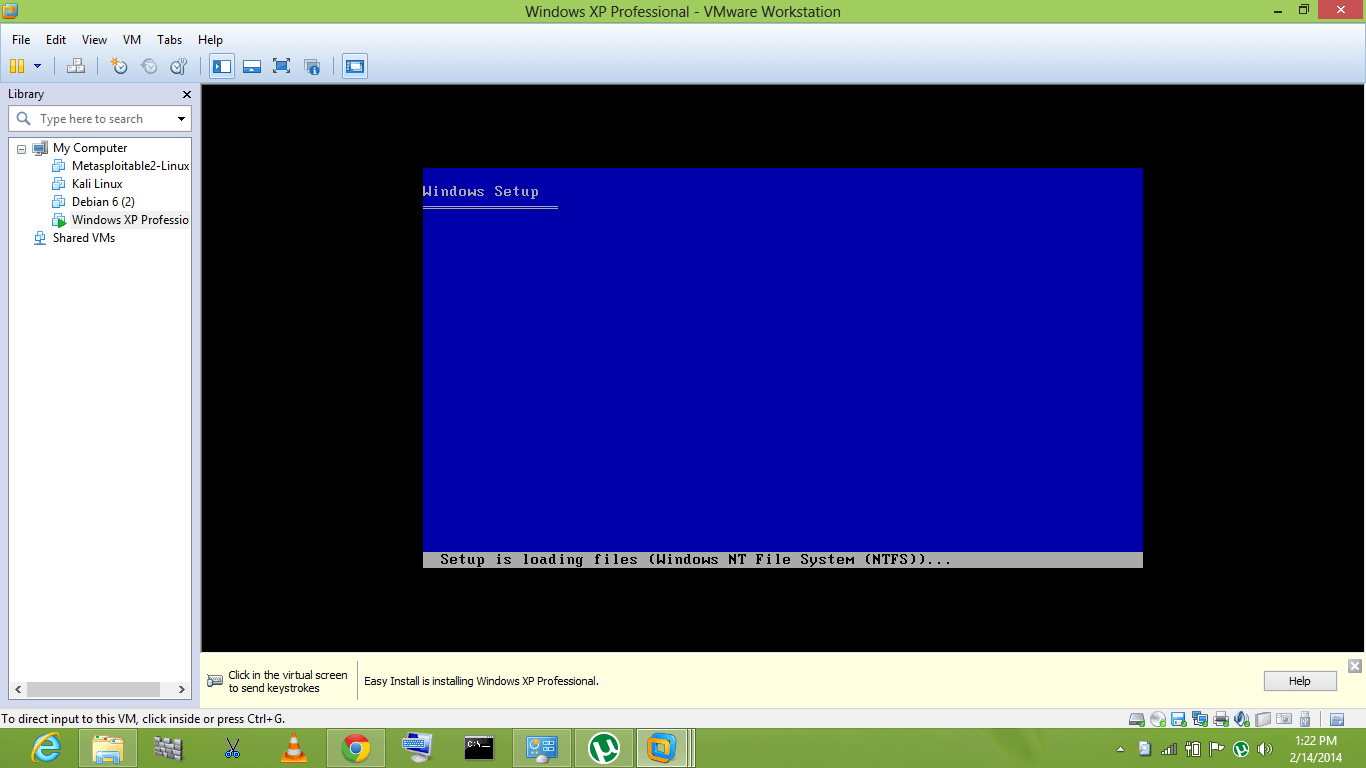Viewport: 1366px width, 768px height.
Task: Open the View menu
Action: (94, 40)
